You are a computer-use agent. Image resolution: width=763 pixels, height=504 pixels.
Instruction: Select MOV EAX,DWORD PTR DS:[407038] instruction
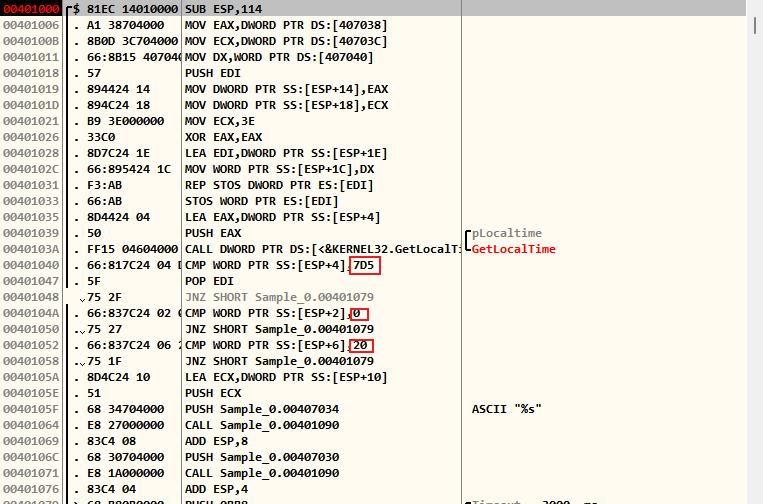286,25
